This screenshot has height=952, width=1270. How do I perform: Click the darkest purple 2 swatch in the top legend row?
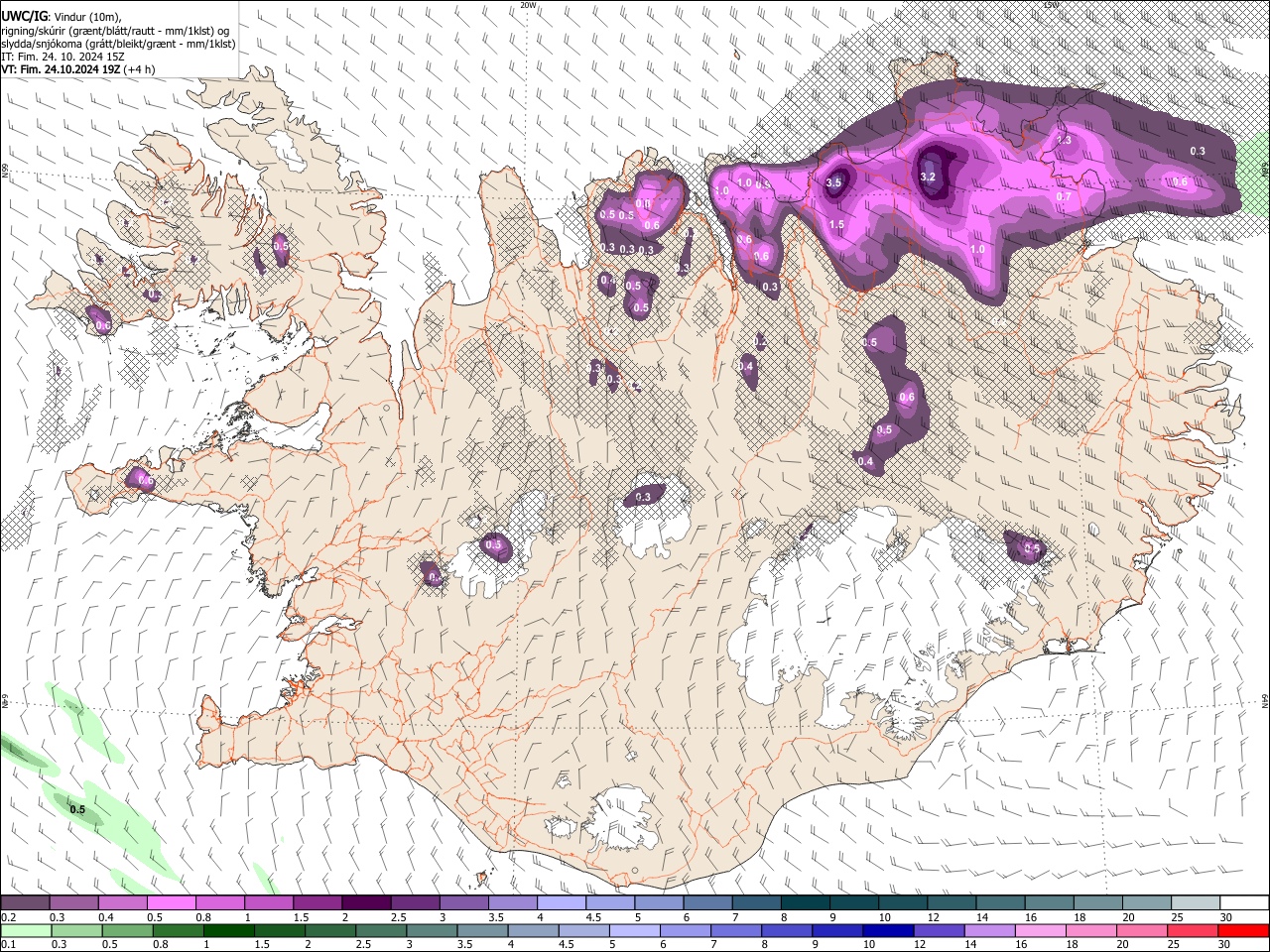366,903
